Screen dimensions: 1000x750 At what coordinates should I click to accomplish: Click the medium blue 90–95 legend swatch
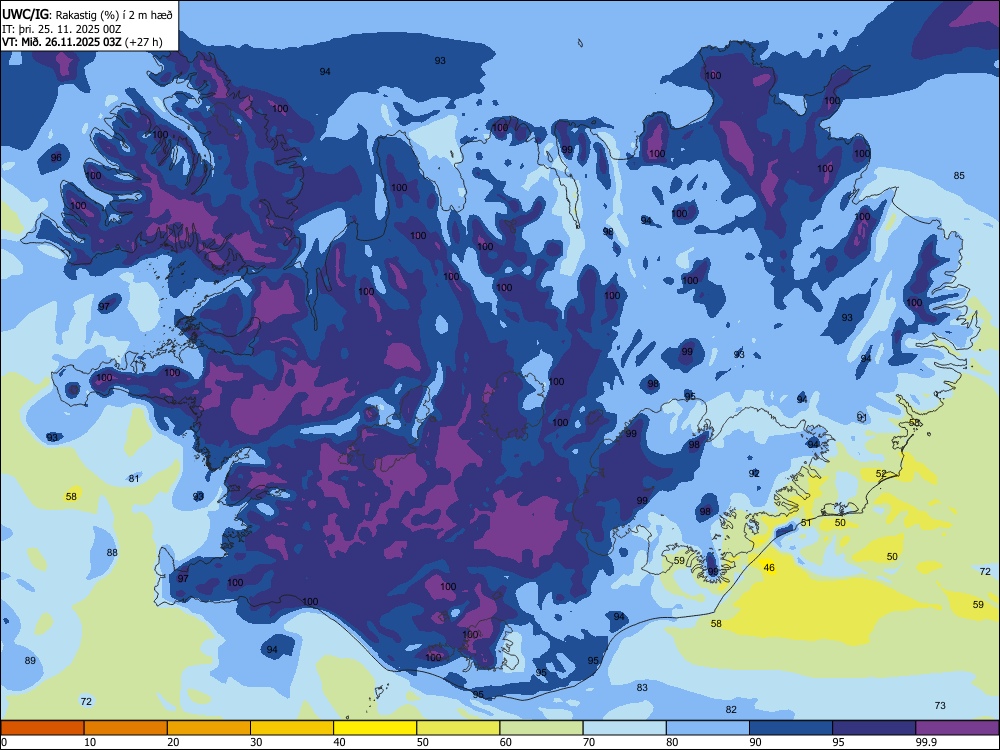pyautogui.click(x=791, y=728)
